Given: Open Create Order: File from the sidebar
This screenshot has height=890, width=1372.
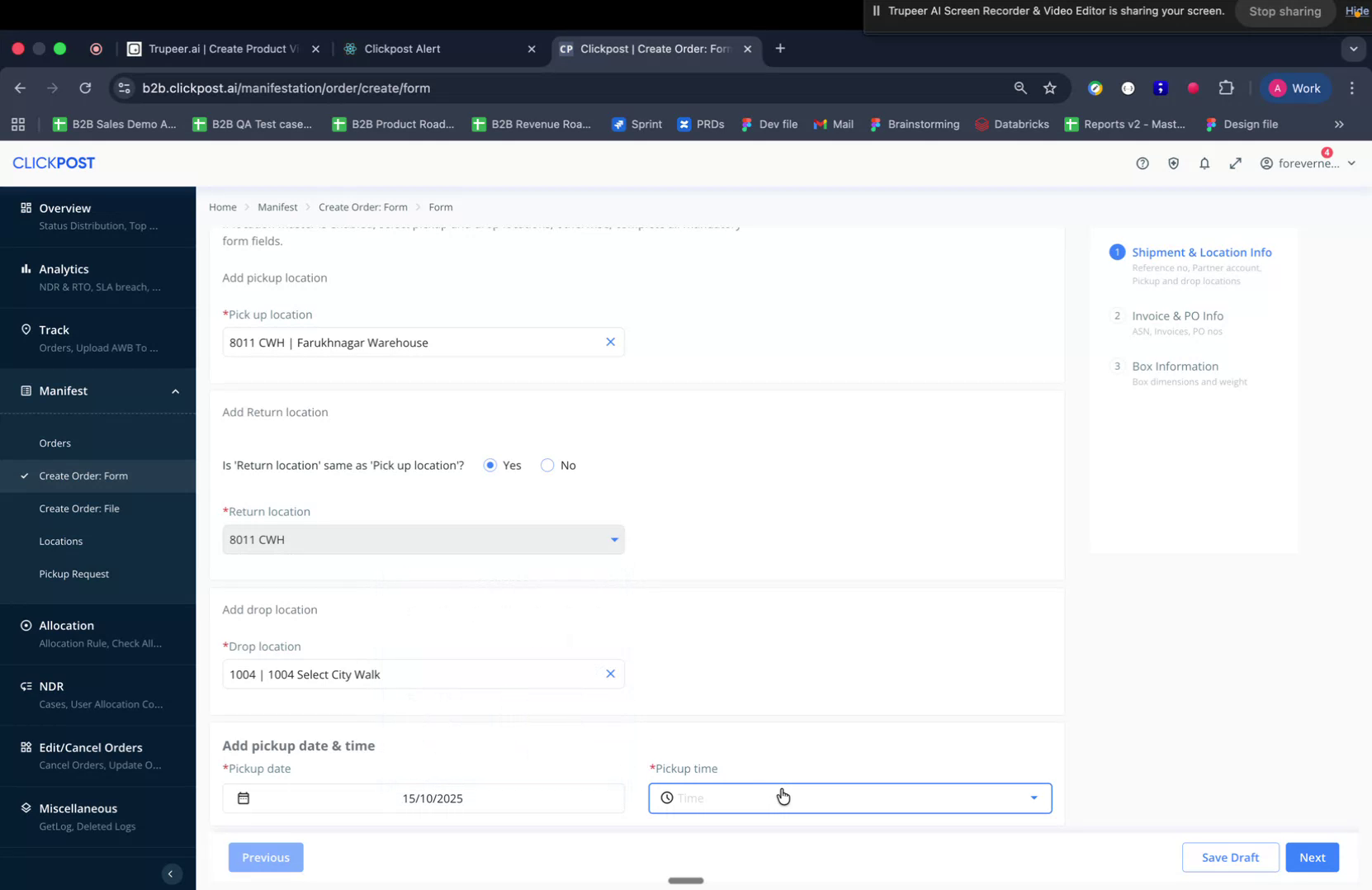Looking at the screenshot, I should pyautogui.click(x=79, y=508).
